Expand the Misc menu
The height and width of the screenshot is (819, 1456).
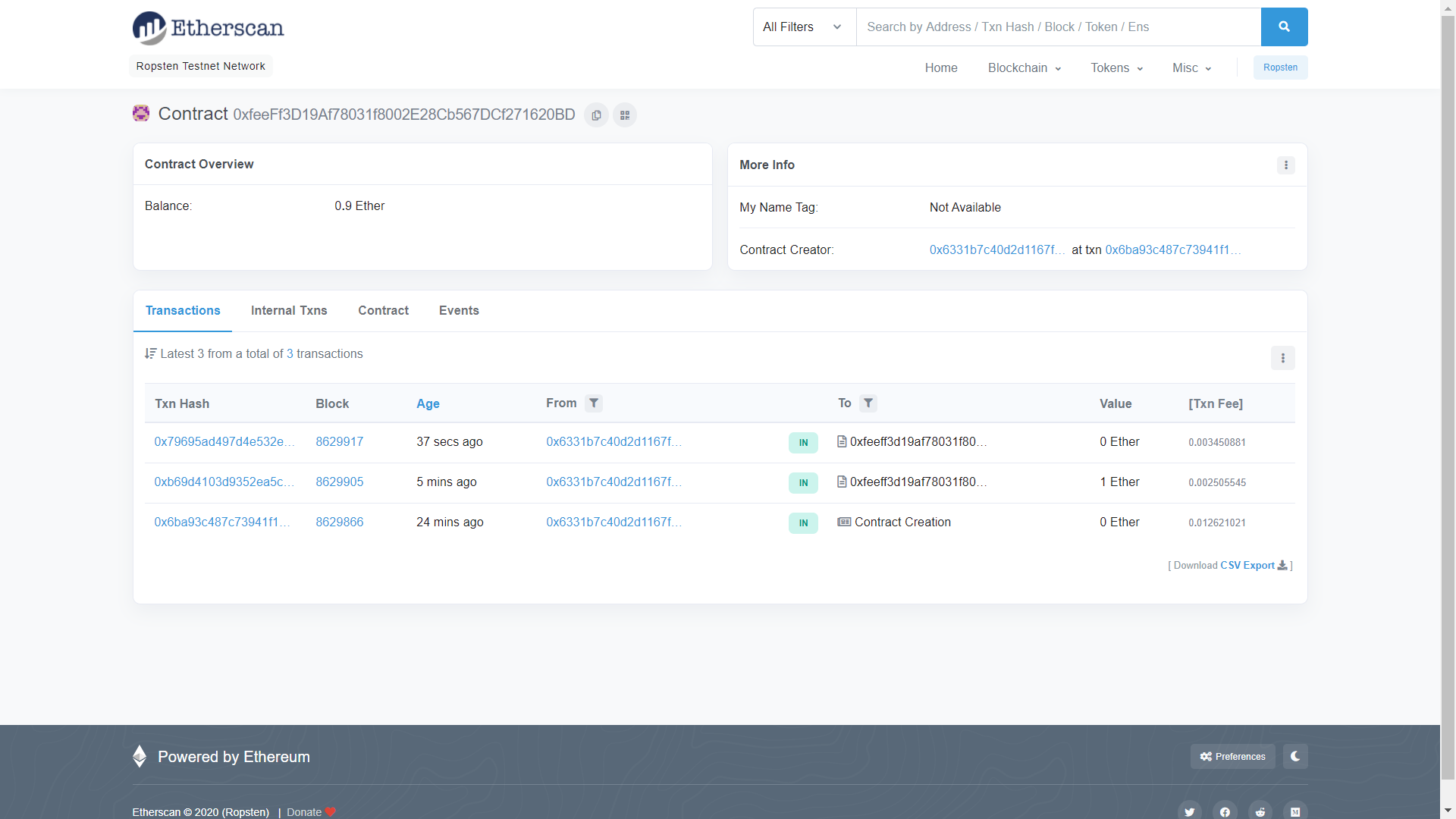1191,68
